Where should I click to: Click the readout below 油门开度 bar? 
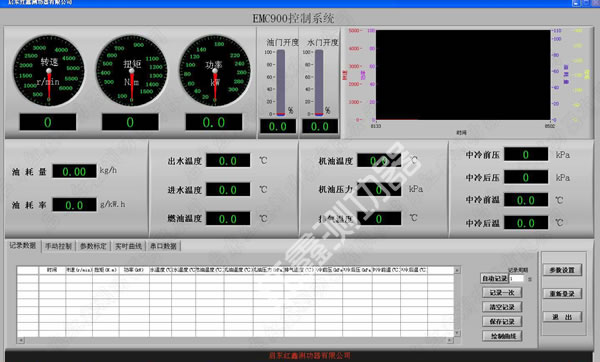tap(278, 126)
